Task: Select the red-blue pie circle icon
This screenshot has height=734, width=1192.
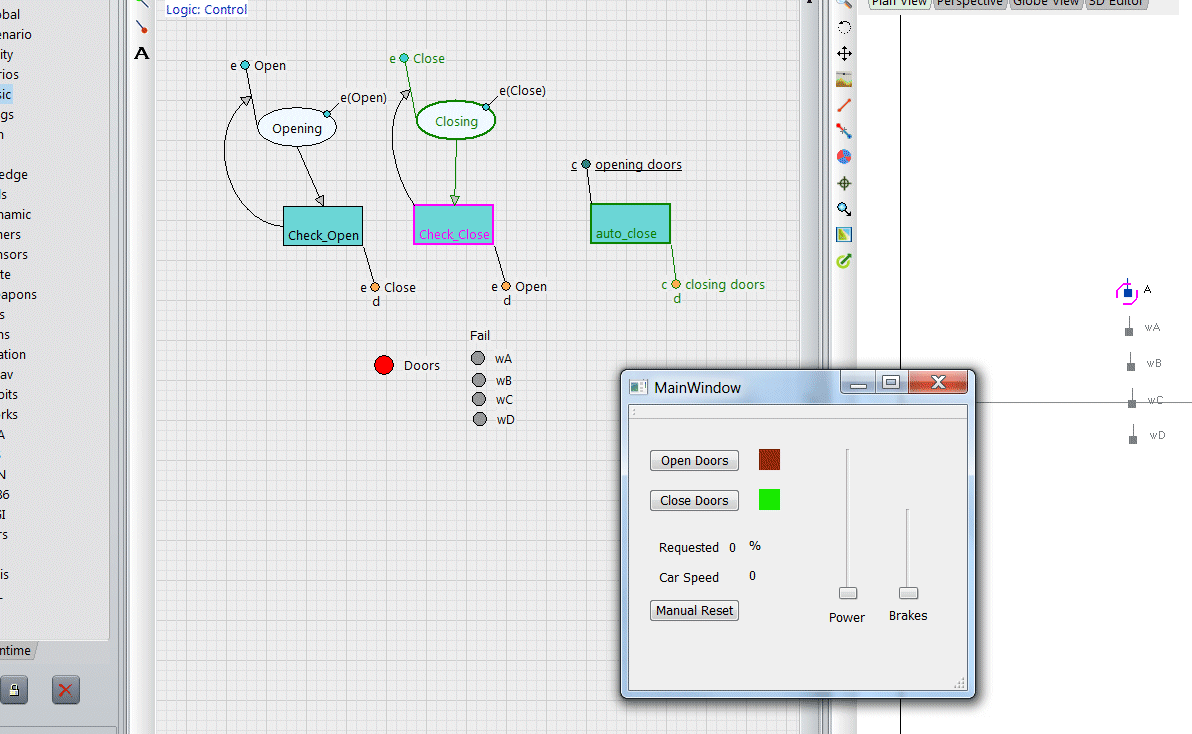Action: [x=844, y=157]
